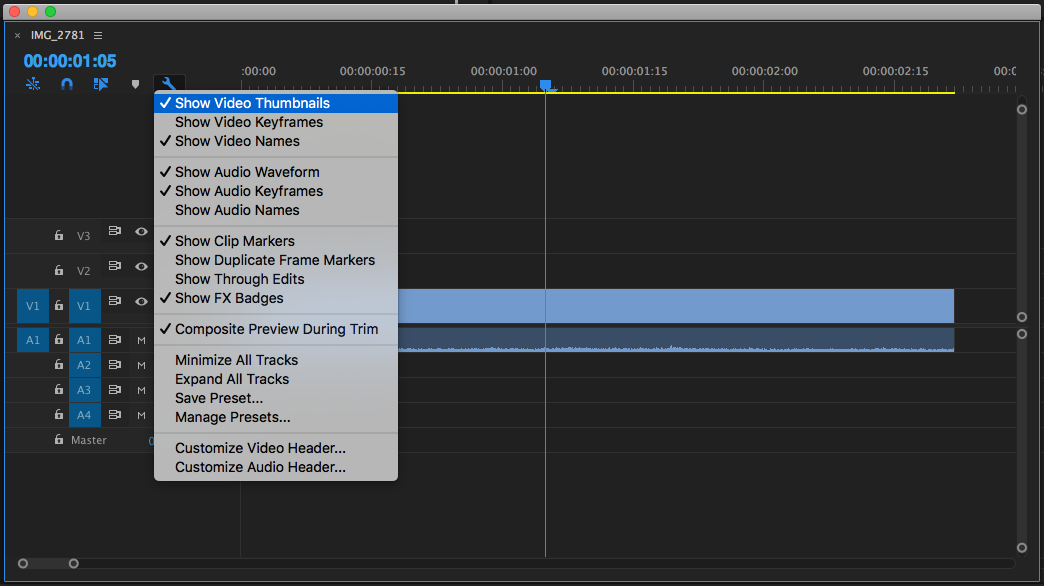Toggle track lock on V3

point(59,236)
